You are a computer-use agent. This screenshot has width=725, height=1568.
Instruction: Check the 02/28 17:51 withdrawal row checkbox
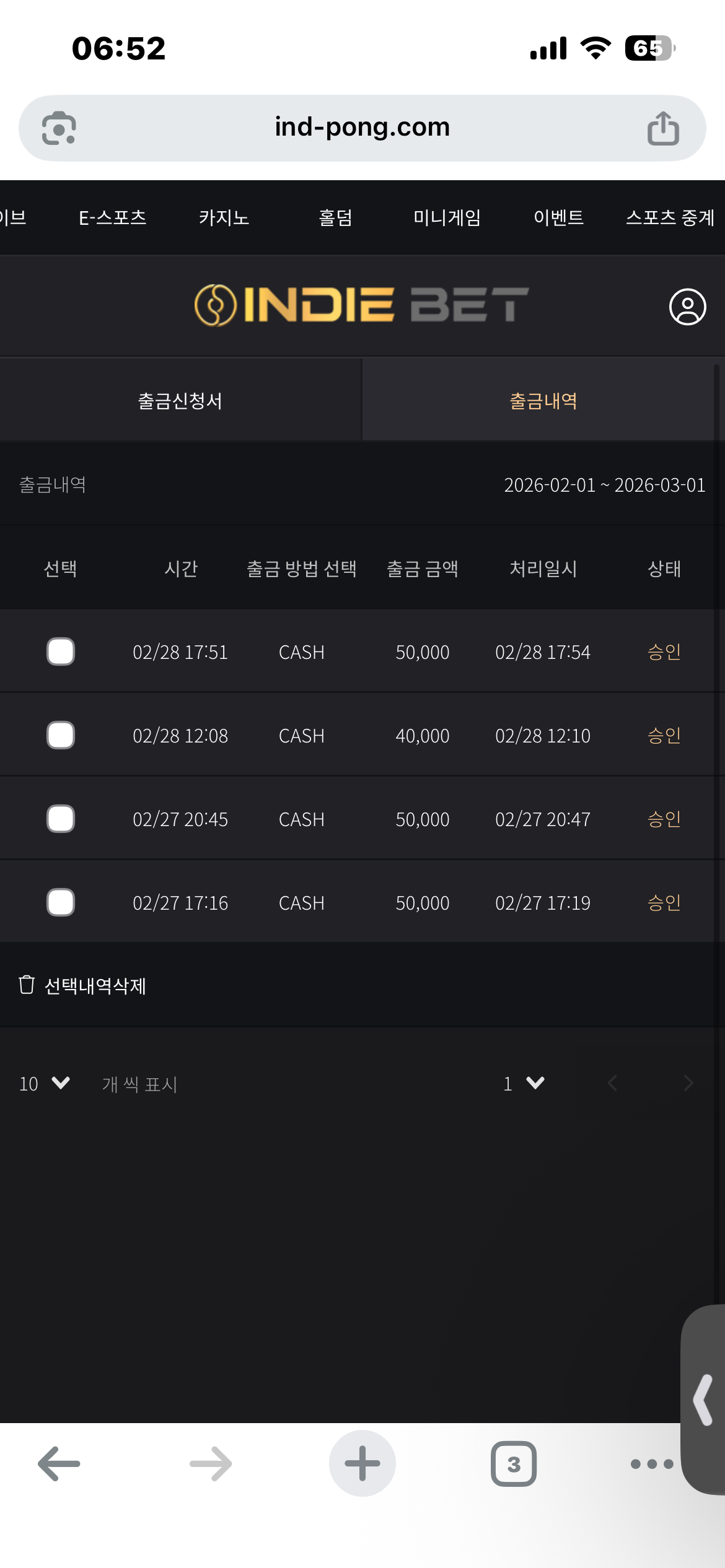coord(61,651)
